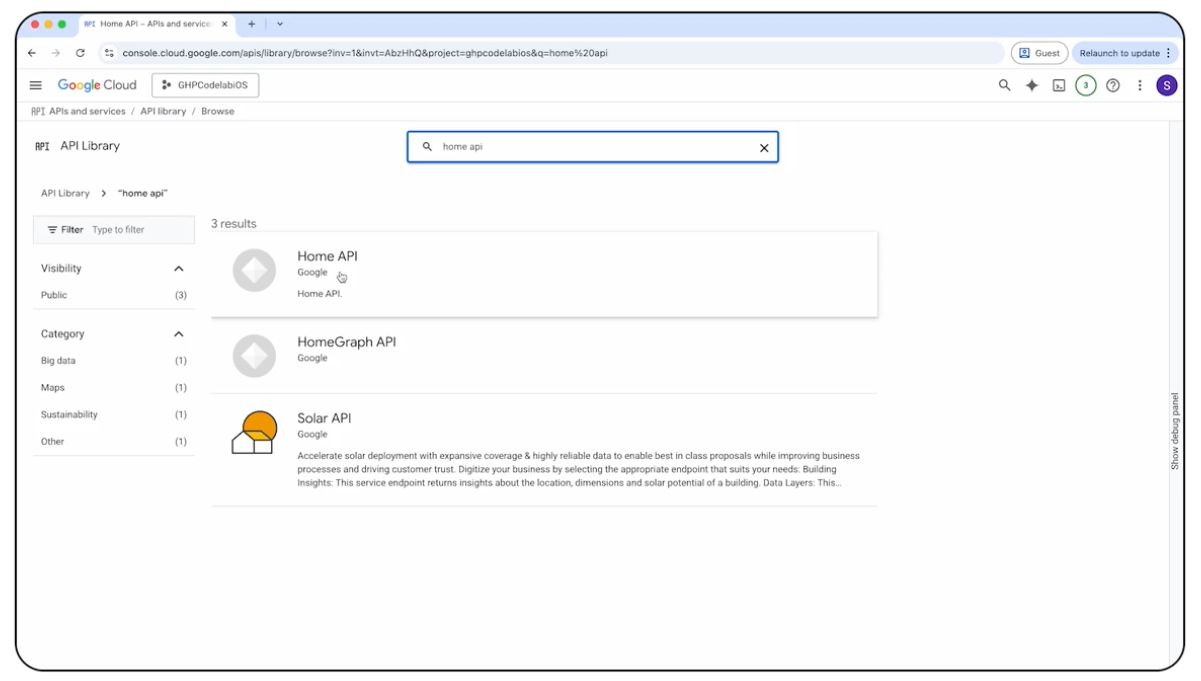Collapse the Visibility filter section

click(179, 269)
